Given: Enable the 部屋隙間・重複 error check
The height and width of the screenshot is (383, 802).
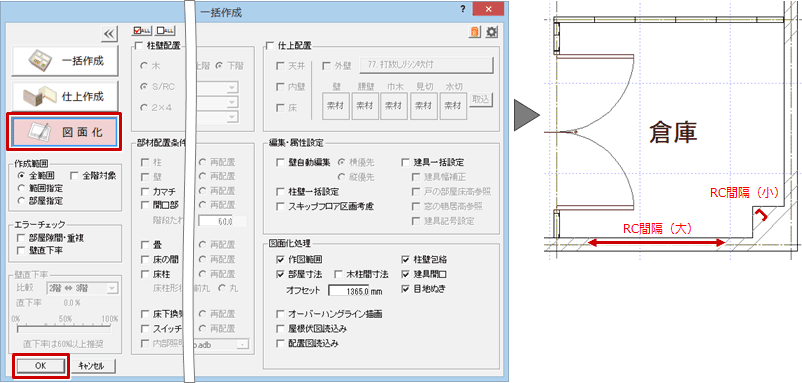Looking at the screenshot, I should tap(20, 237).
